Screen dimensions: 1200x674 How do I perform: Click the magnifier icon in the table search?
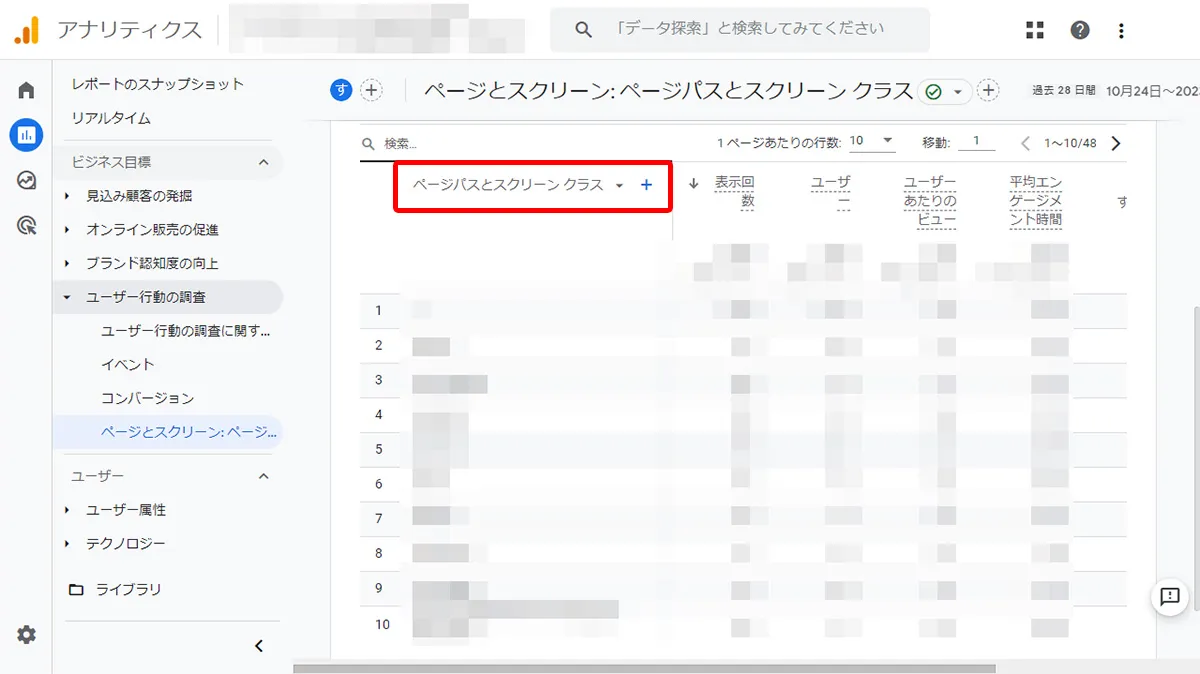coord(369,144)
